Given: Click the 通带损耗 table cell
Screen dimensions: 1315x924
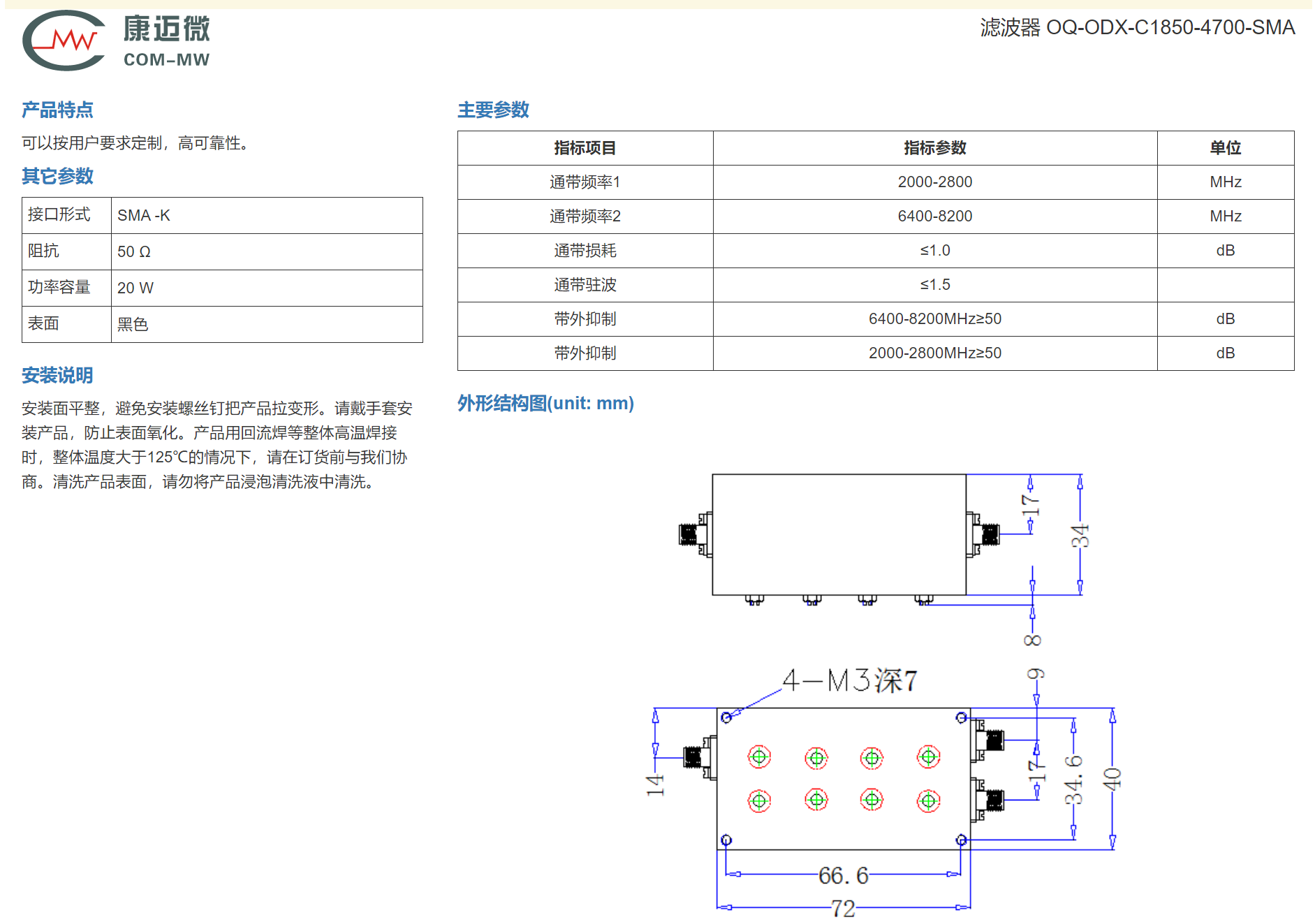Looking at the screenshot, I should [585, 251].
